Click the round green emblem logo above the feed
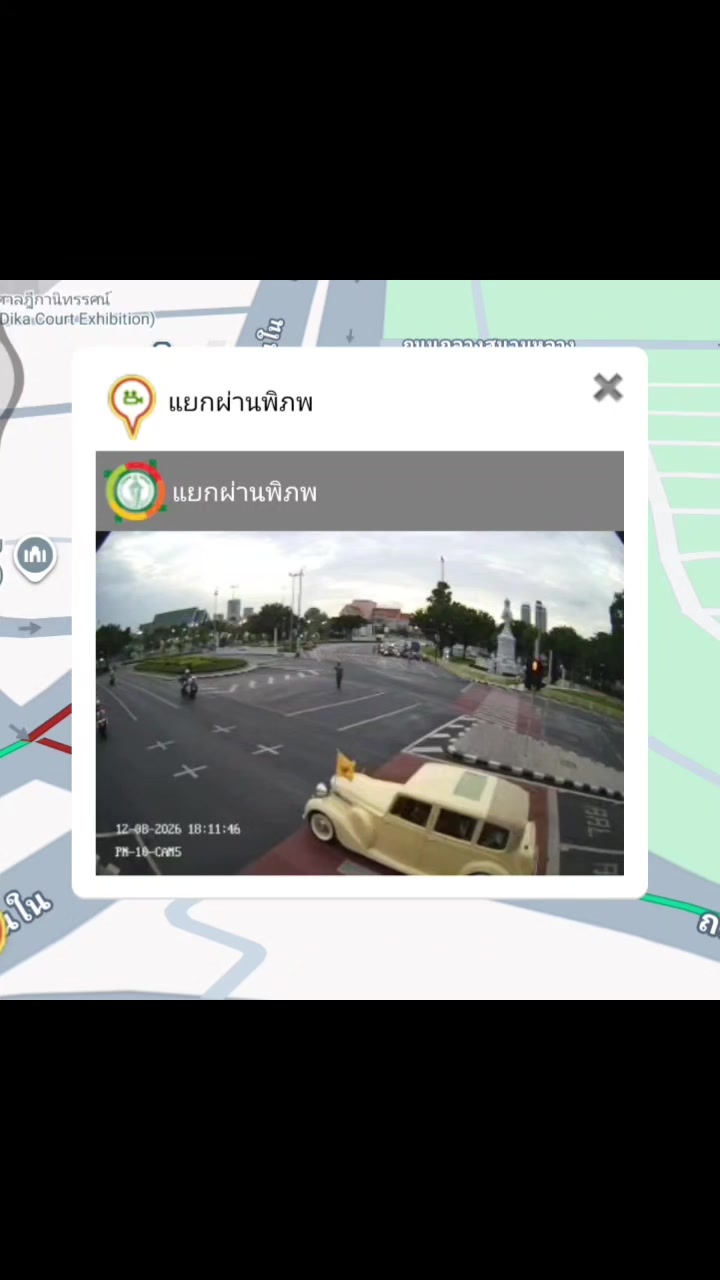Screen dimensions: 720x1280 point(135,491)
